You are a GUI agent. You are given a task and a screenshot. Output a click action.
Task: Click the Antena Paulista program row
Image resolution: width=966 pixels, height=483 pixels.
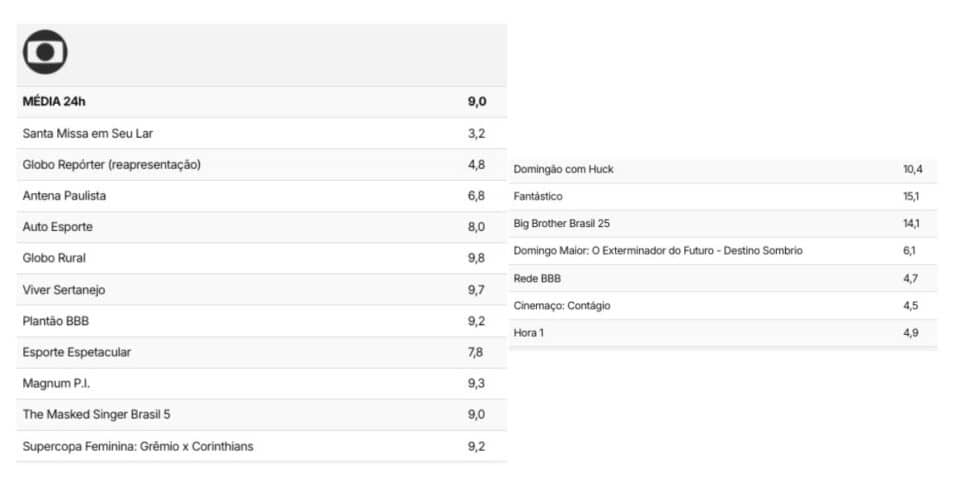[x=262, y=196]
